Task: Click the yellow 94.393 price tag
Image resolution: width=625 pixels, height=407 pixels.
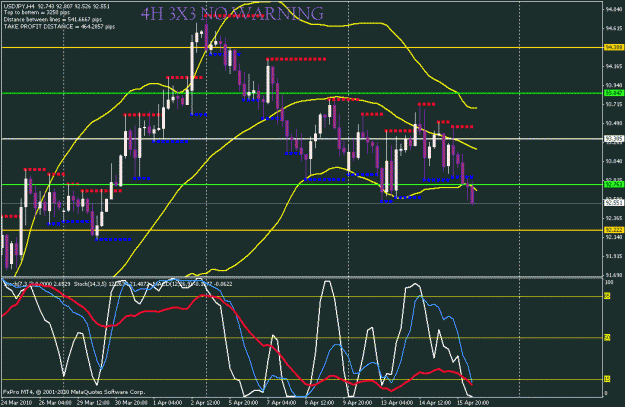Action: pos(614,47)
